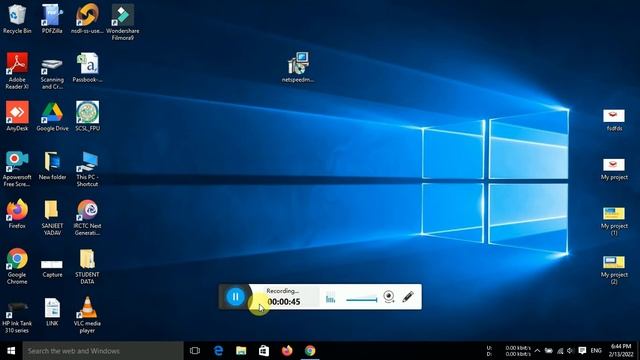The width and height of the screenshot is (640, 360).
Task: Select the HP Ink Tank 310 series icon
Action: point(17,317)
